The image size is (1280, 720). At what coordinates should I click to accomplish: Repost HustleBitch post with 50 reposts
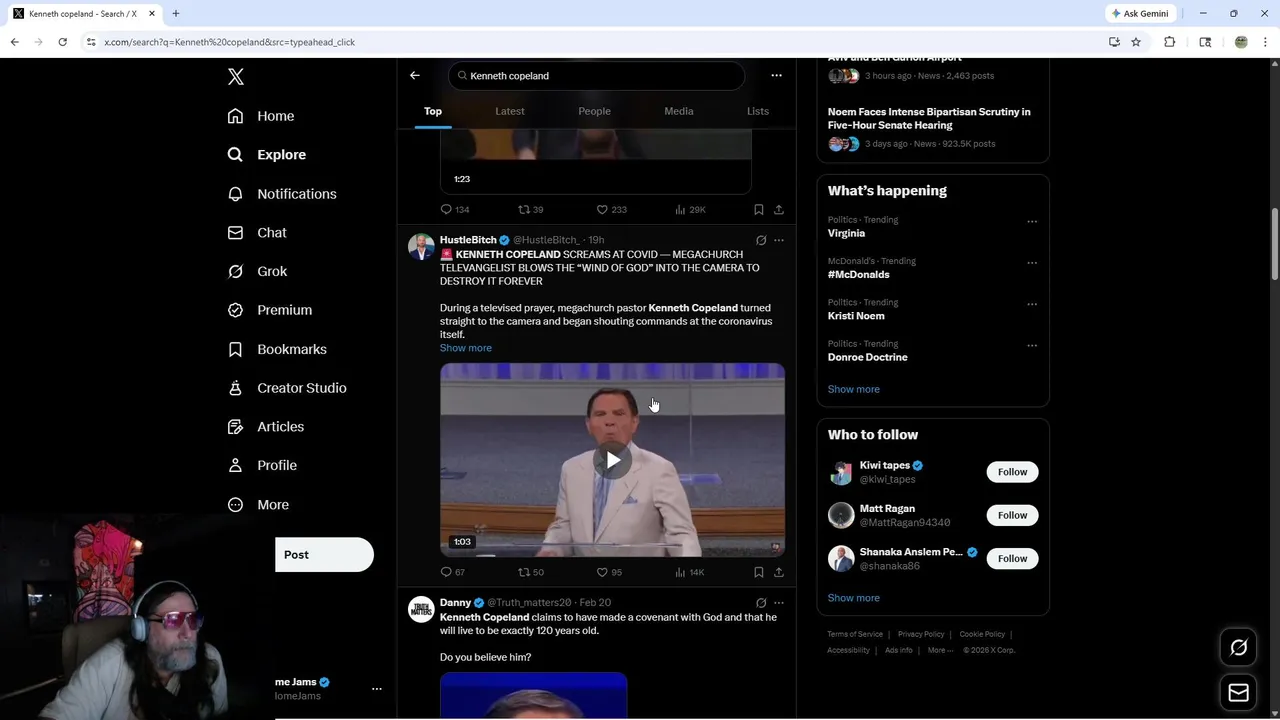(x=531, y=572)
